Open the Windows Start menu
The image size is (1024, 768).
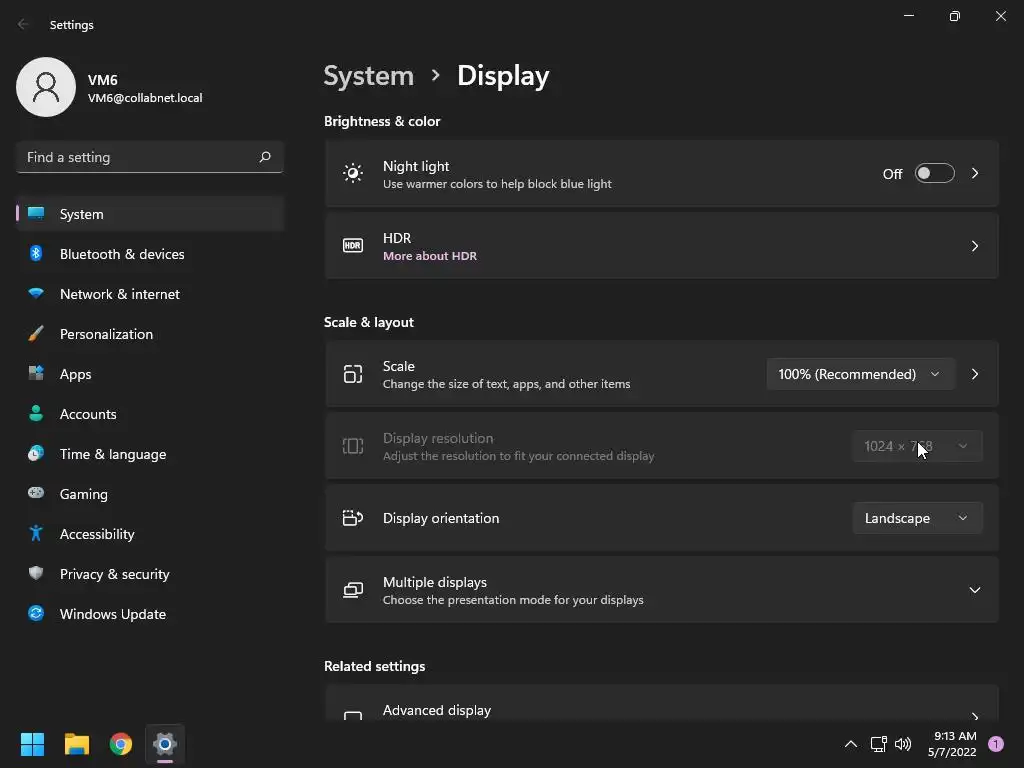pyautogui.click(x=33, y=744)
